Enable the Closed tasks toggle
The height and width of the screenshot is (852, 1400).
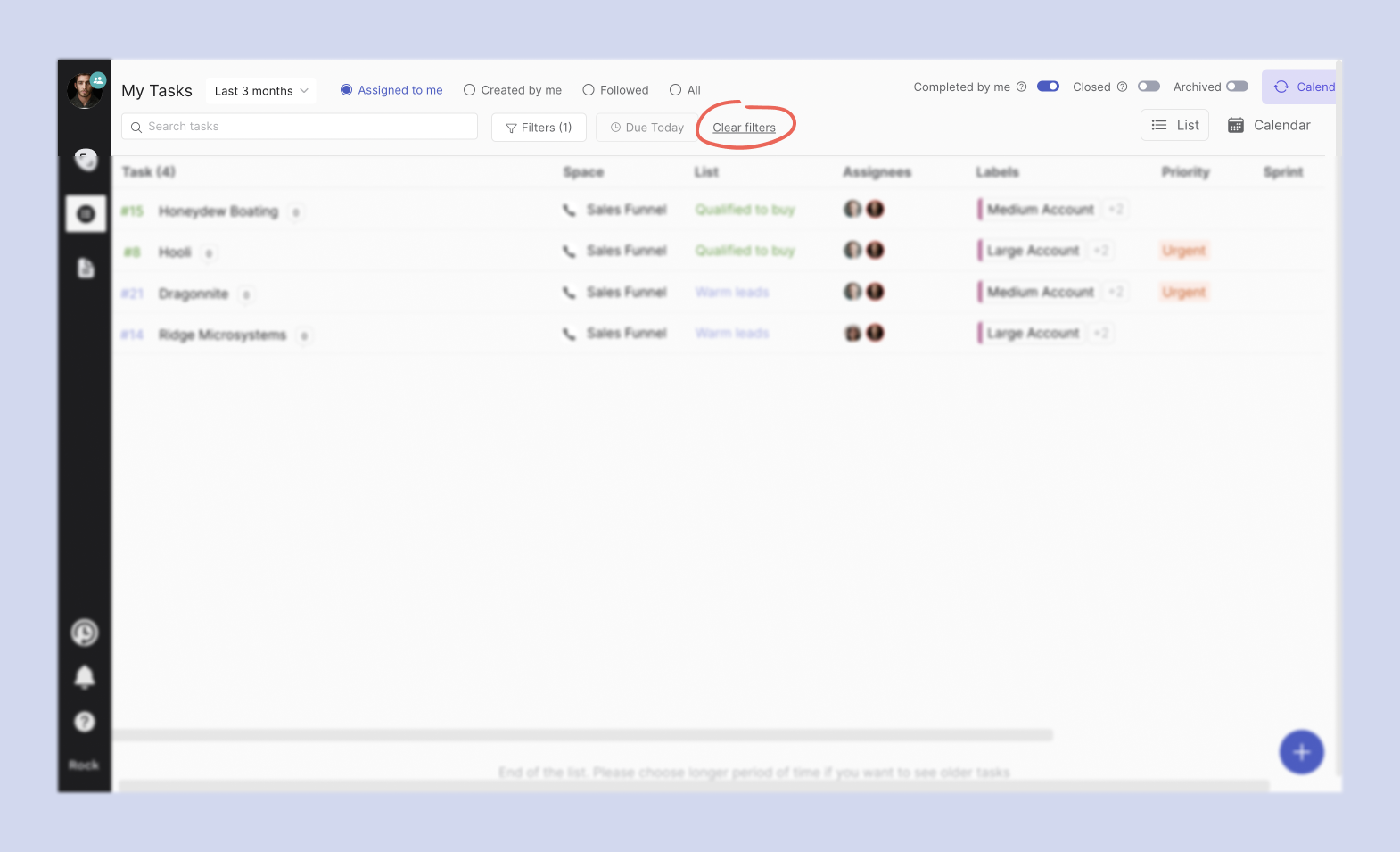coord(1149,87)
